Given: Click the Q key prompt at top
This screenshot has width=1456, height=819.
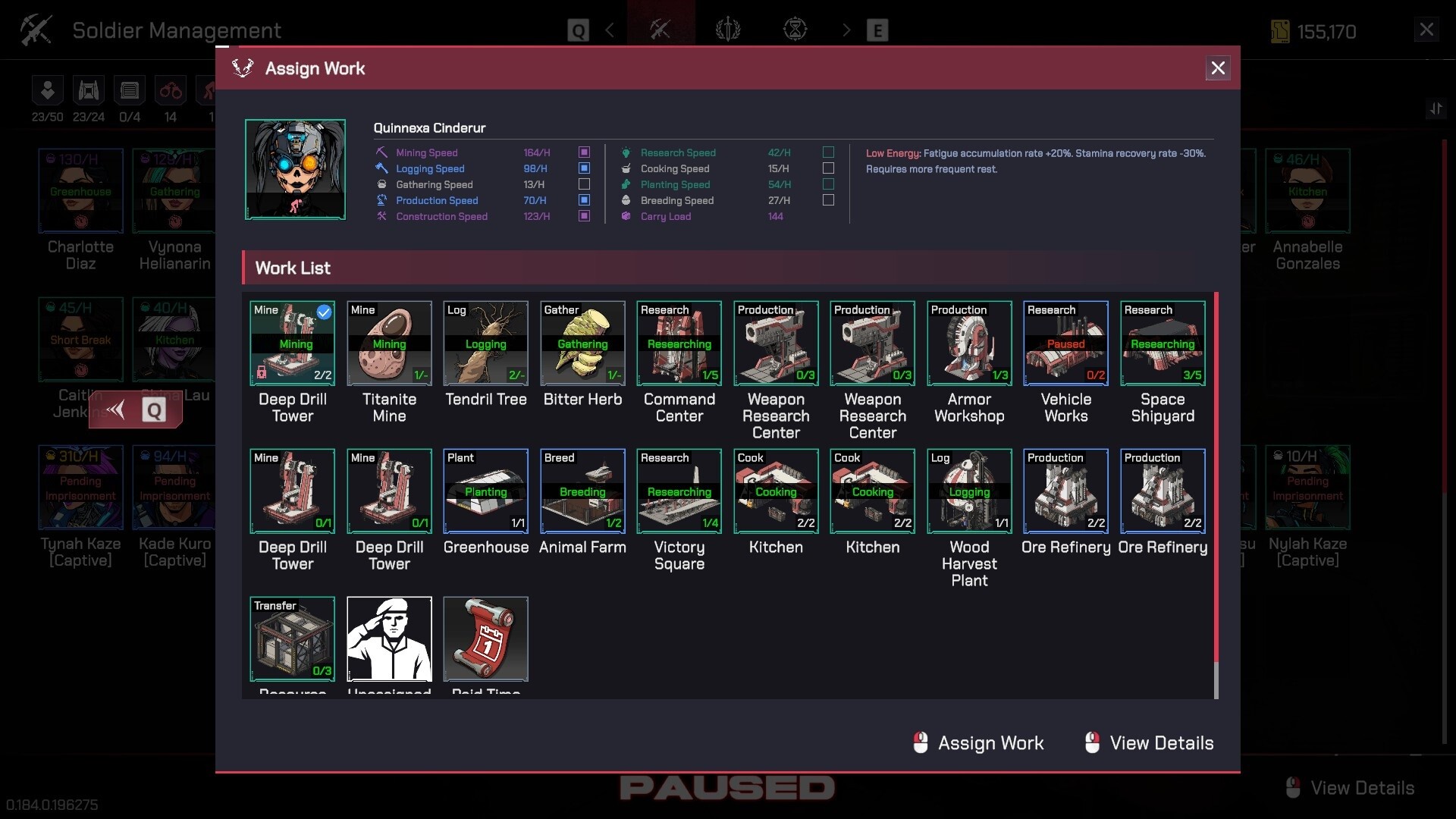Looking at the screenshot, I should point(578,31).
